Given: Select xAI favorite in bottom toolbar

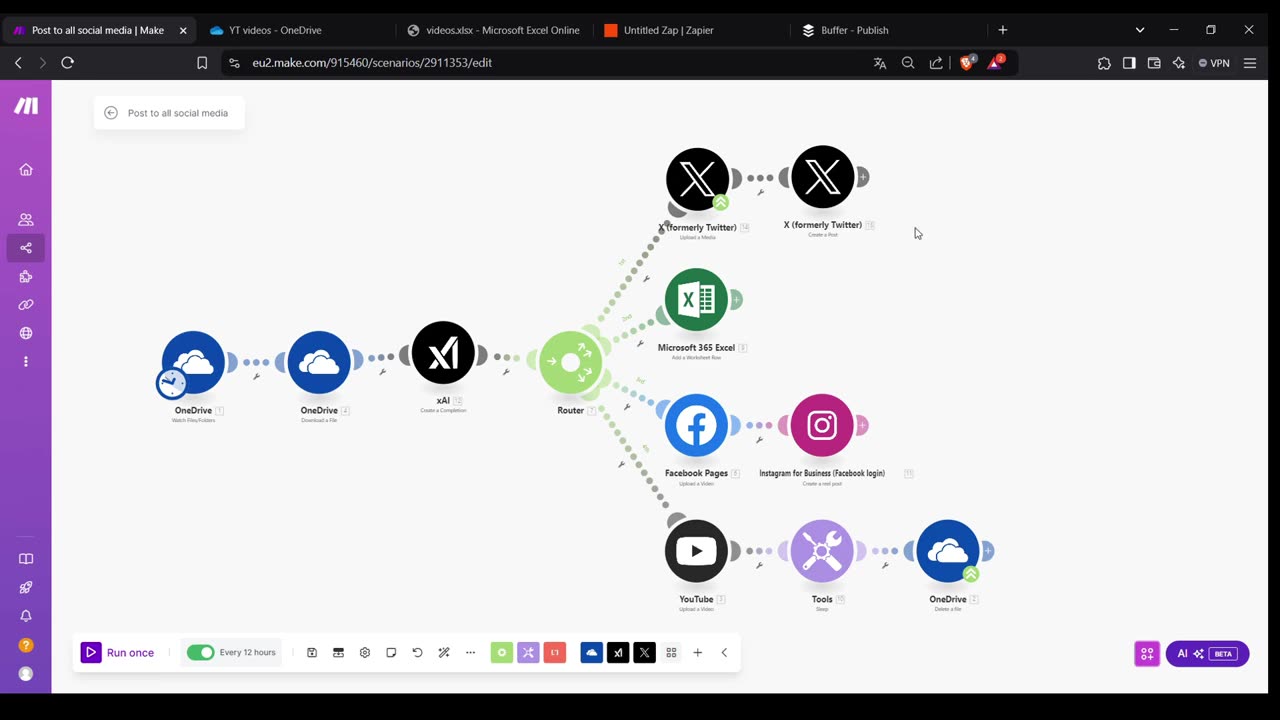Looking at the screenshot, I should coord(618,652).
